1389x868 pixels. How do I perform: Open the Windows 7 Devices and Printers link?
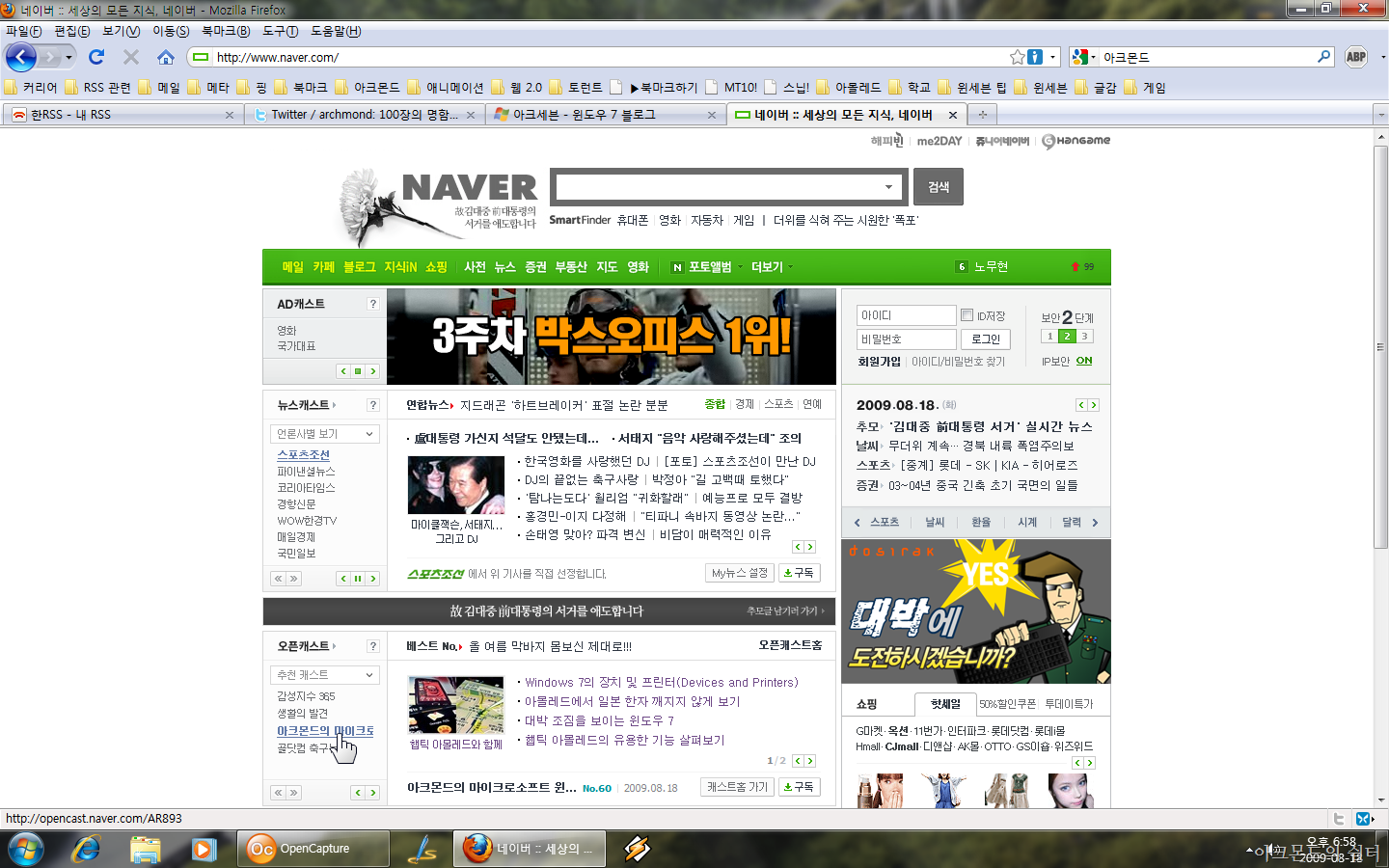tap(662, 683)
